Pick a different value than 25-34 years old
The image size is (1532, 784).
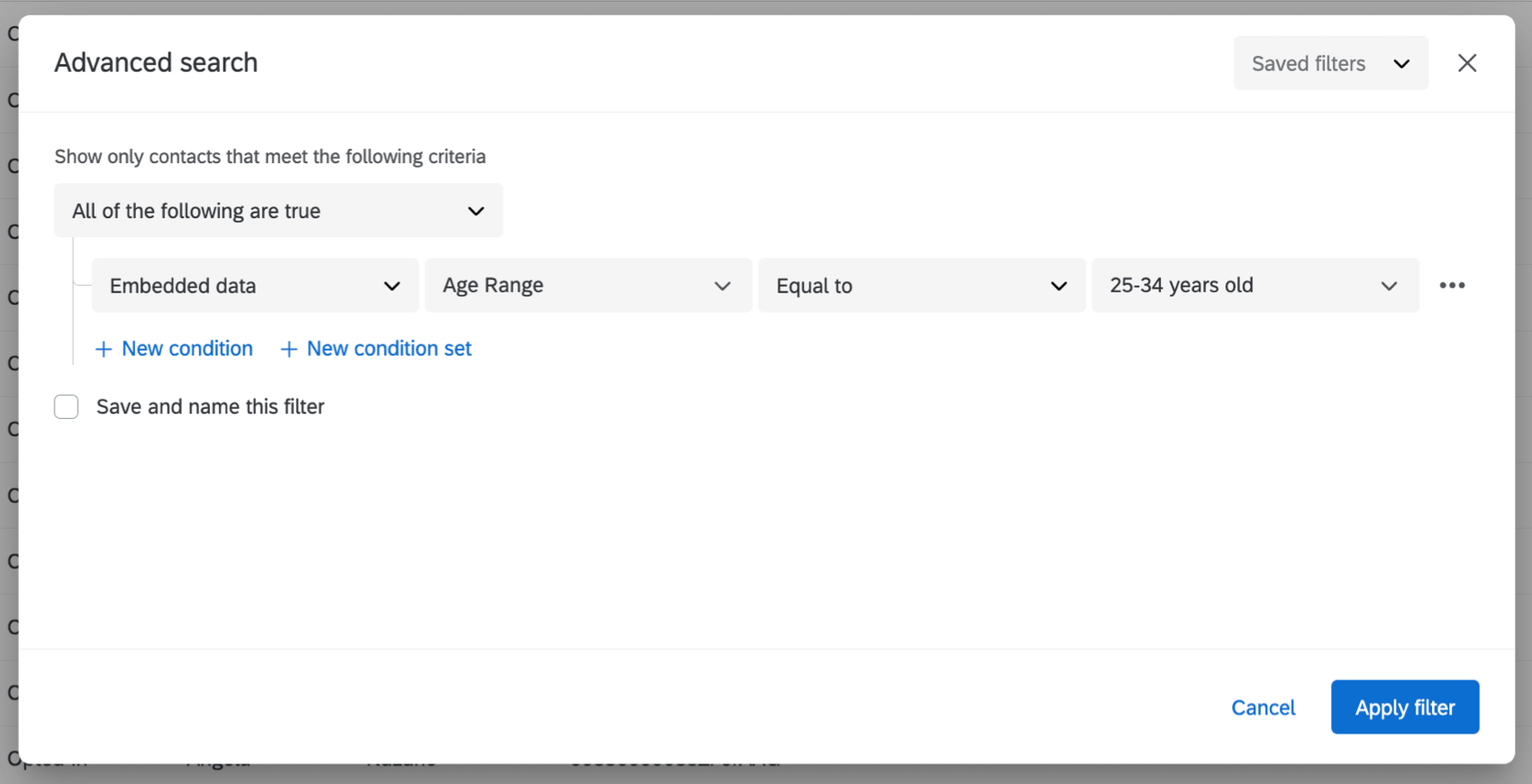1254,286
